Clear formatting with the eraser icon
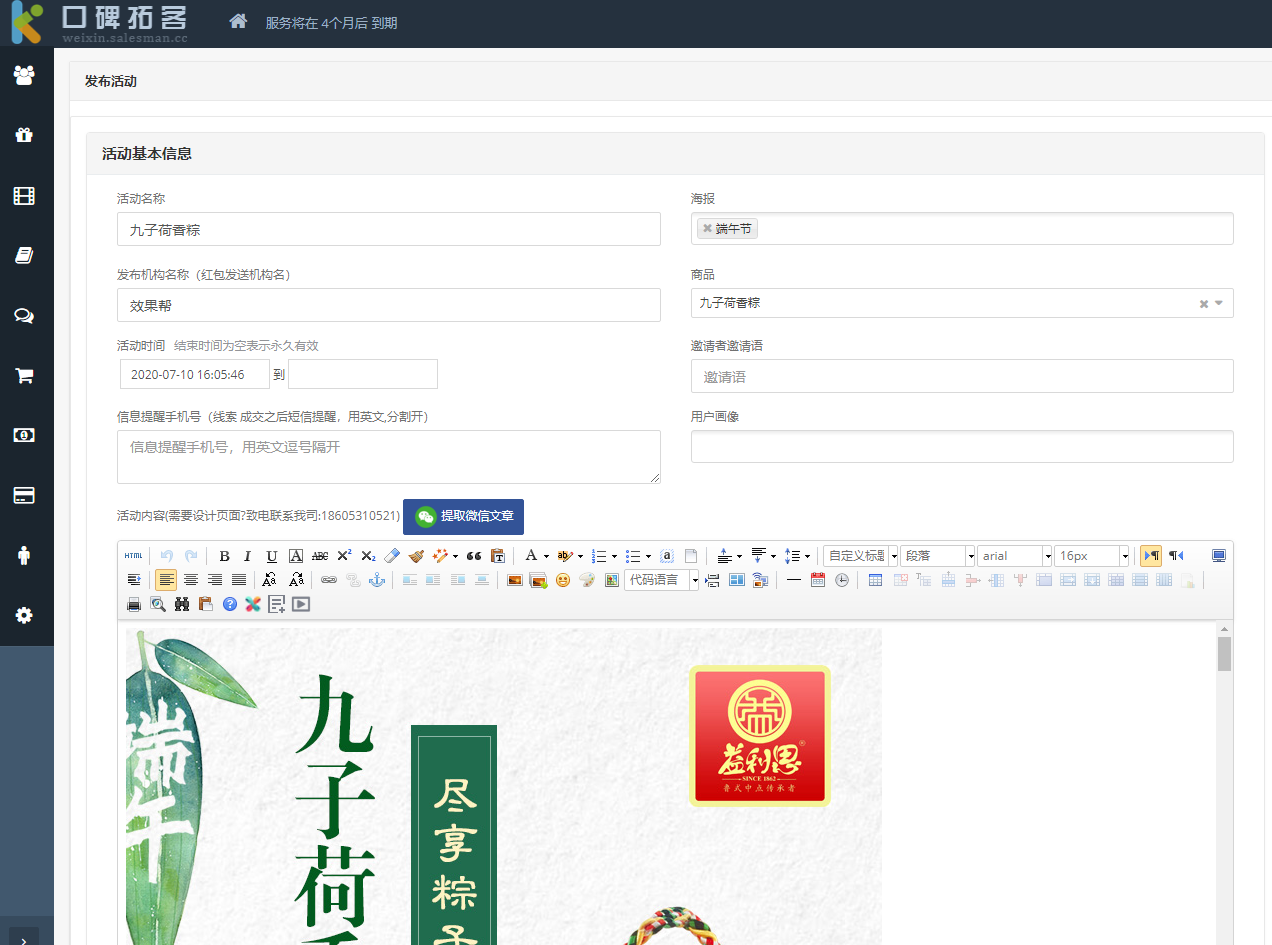The height and width of the screenshot is (945, 1272). (x=392, y=556)
